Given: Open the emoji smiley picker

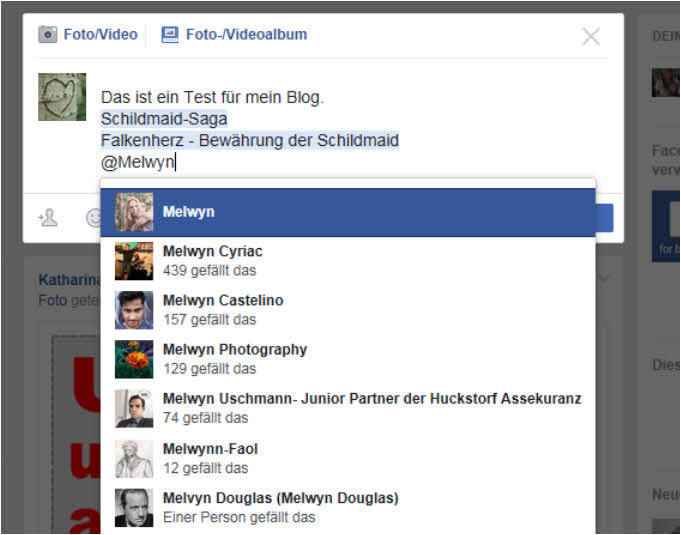Looking at the screenshot, I should 93,217.
